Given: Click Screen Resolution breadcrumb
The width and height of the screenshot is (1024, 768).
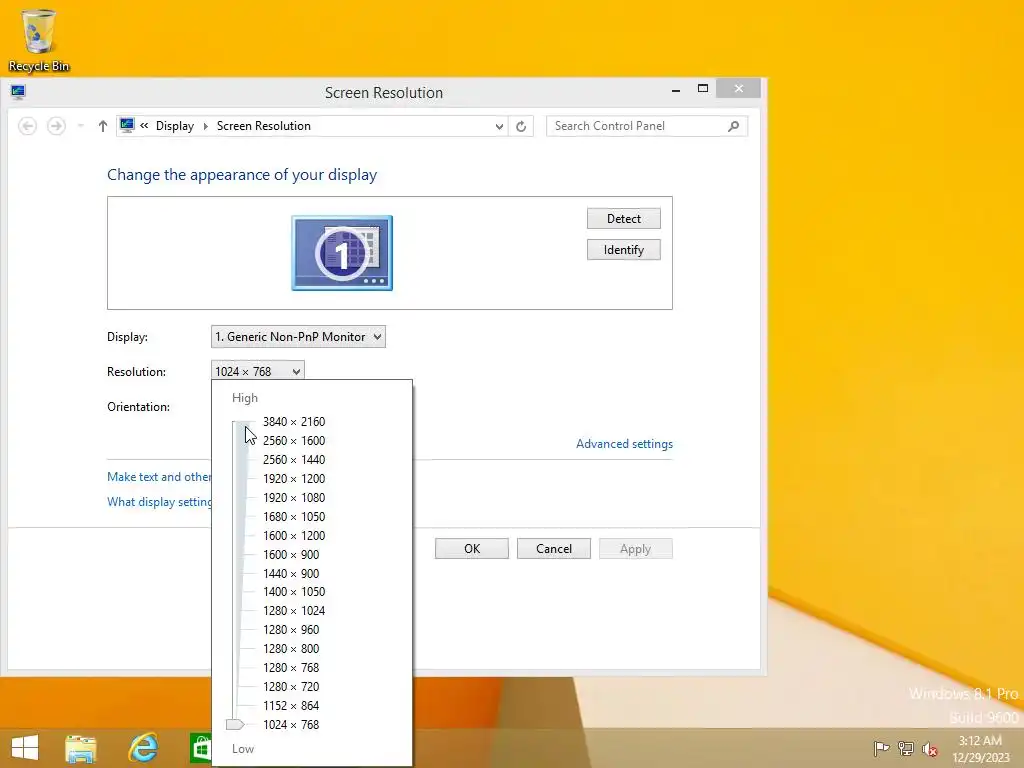Looking at the screenshot, I should coord(264,126).
